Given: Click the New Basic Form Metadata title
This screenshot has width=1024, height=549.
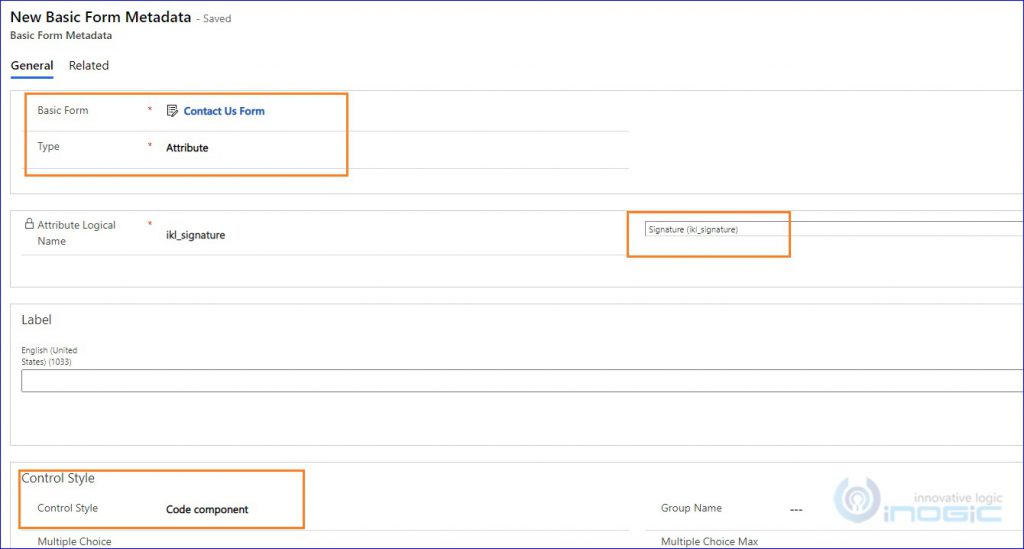Looking at the screenshot, I should 100,17.
